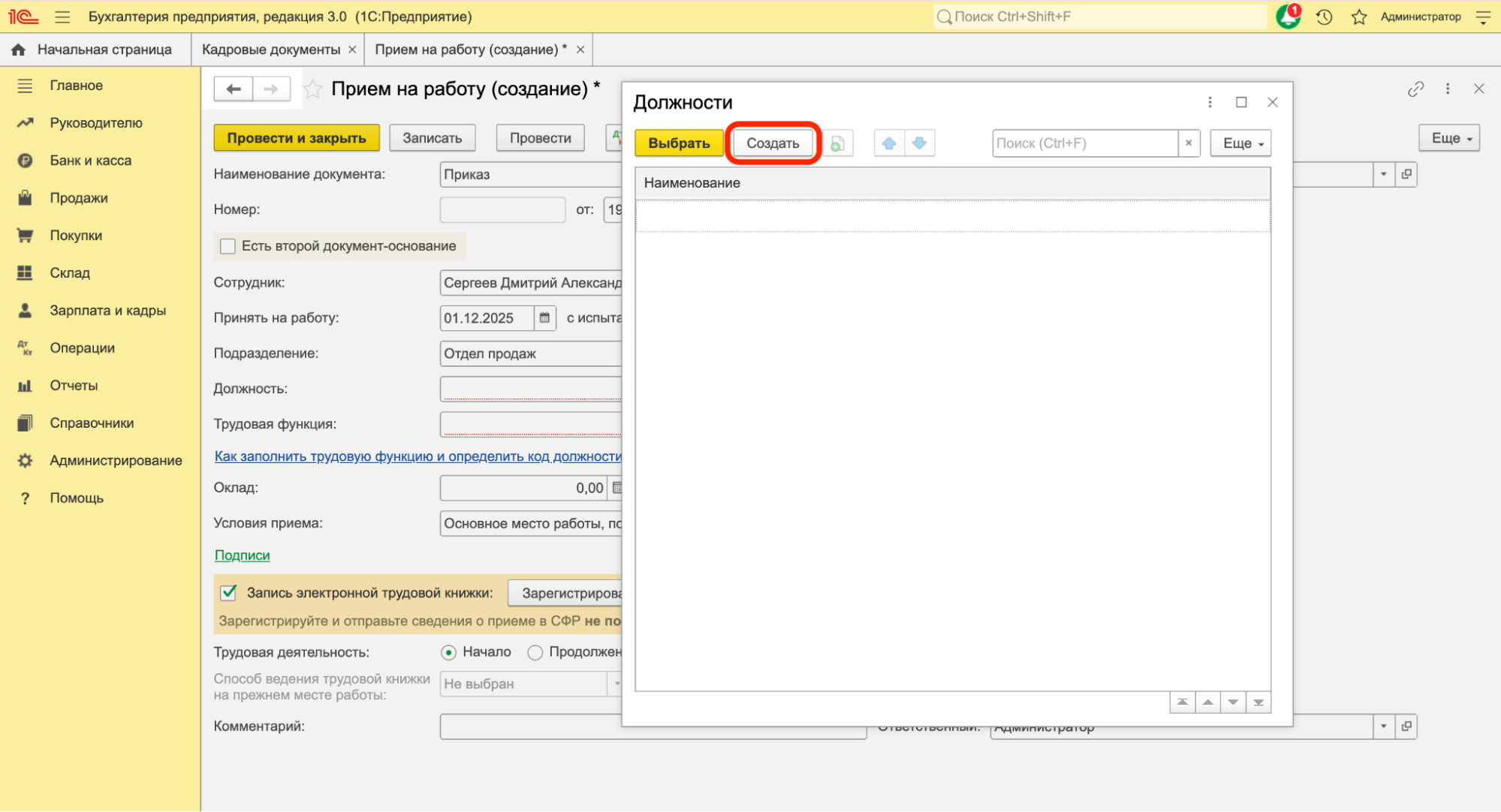
Task: Open favorites star in top bar
Action: click(x=1358, y=17)
